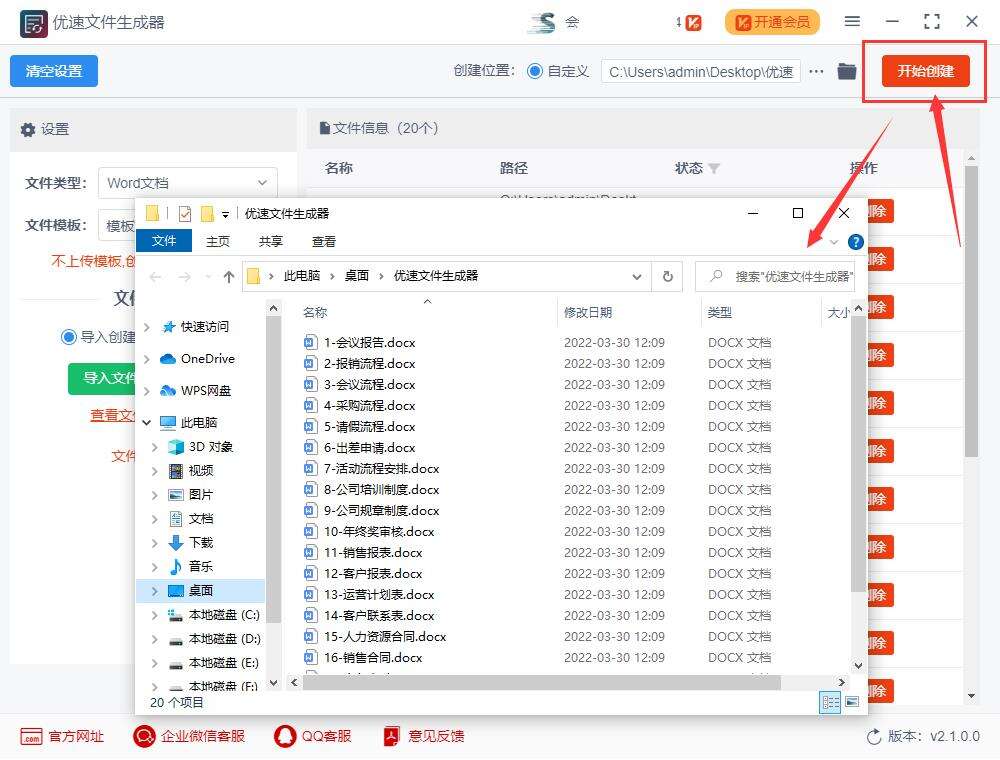Screen dimensions: 1000x760
Task: Click the file list vertical scrollbar in Explorer
Action: (x=858, y=453)
